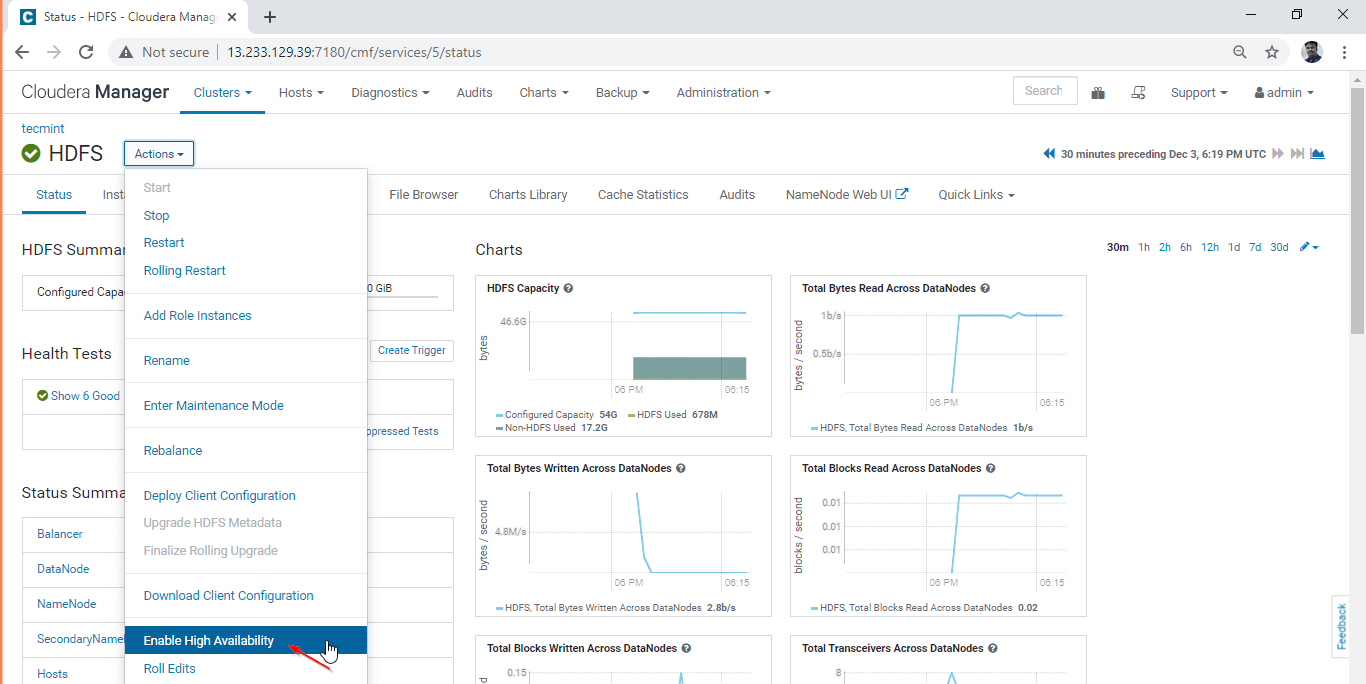Click help icon for Total Bytes Read chart
This screenshot has height=684, width=1366.
[985, 289]
